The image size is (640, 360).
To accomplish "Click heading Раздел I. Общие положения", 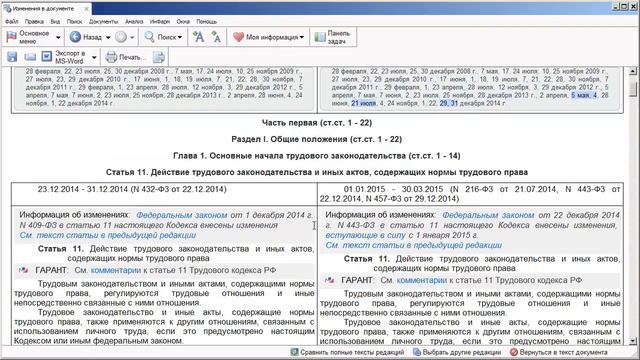I will click(317, 139).
